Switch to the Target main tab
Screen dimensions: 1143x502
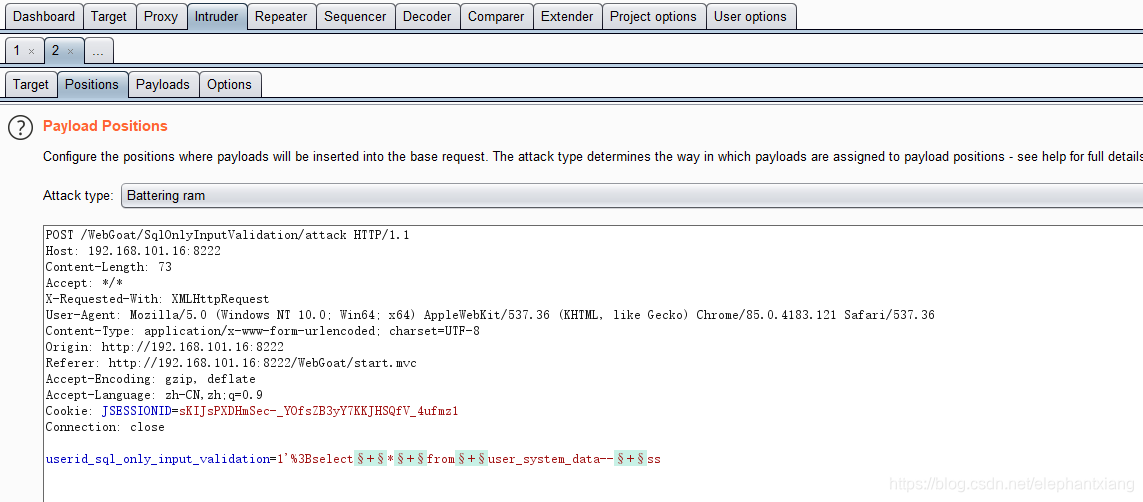tap(109, 16)
